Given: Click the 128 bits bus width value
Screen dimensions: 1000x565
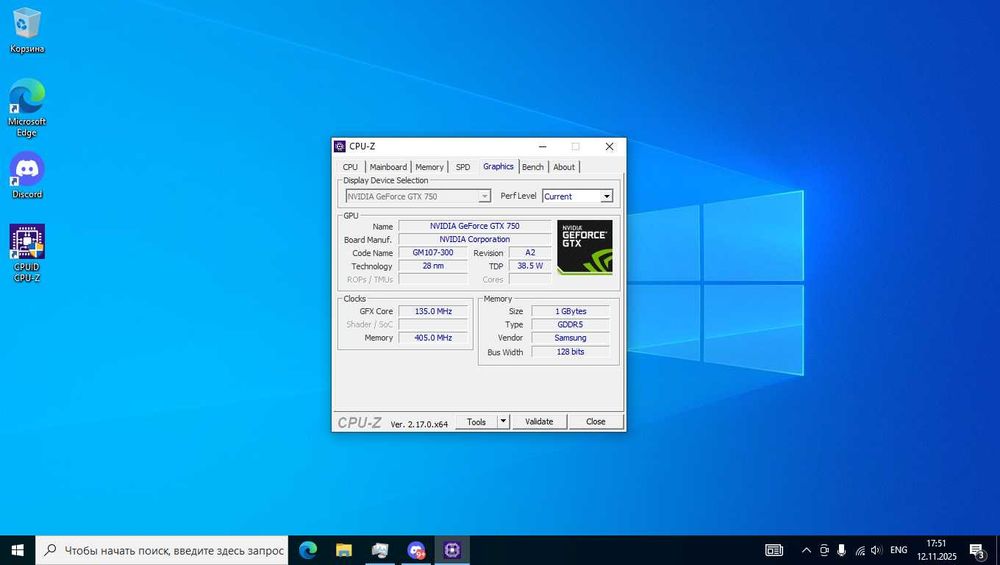Looking at the screenshot, I should point(570,352).
